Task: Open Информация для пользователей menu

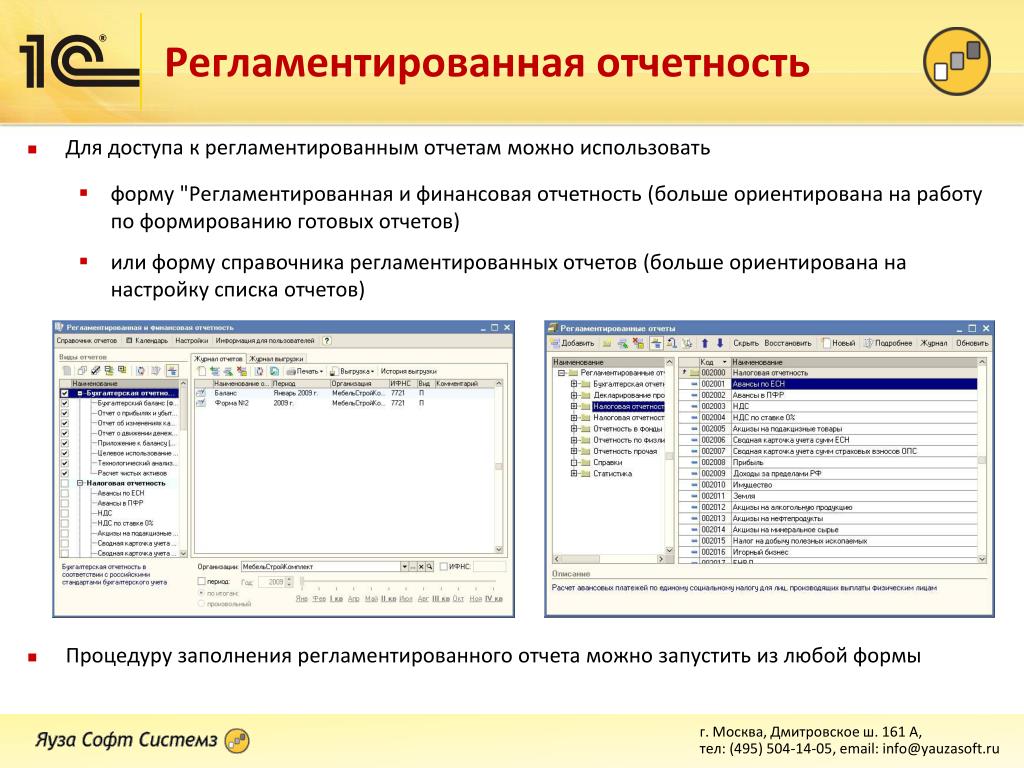Action: click(x=265, y=340)
